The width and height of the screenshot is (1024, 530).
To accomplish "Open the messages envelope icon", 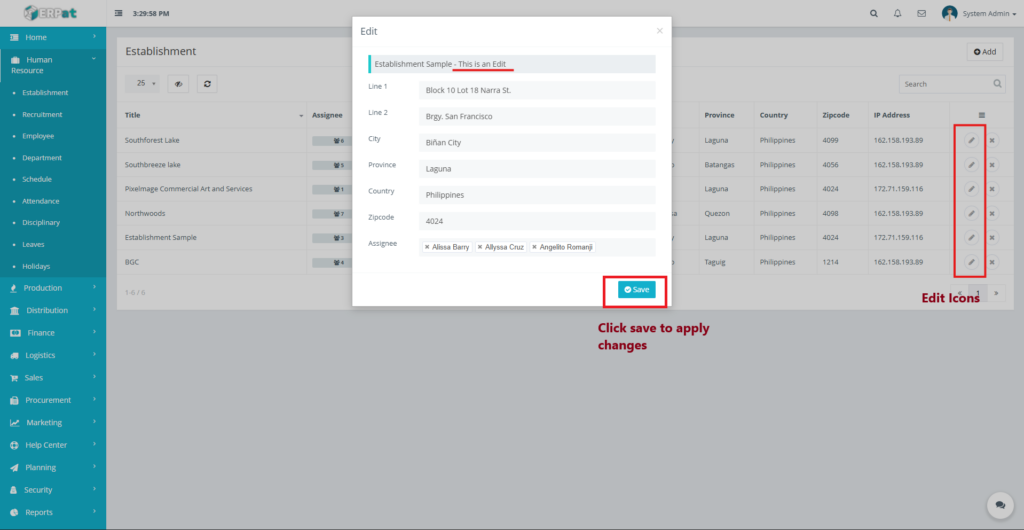I will pos(921,13).
